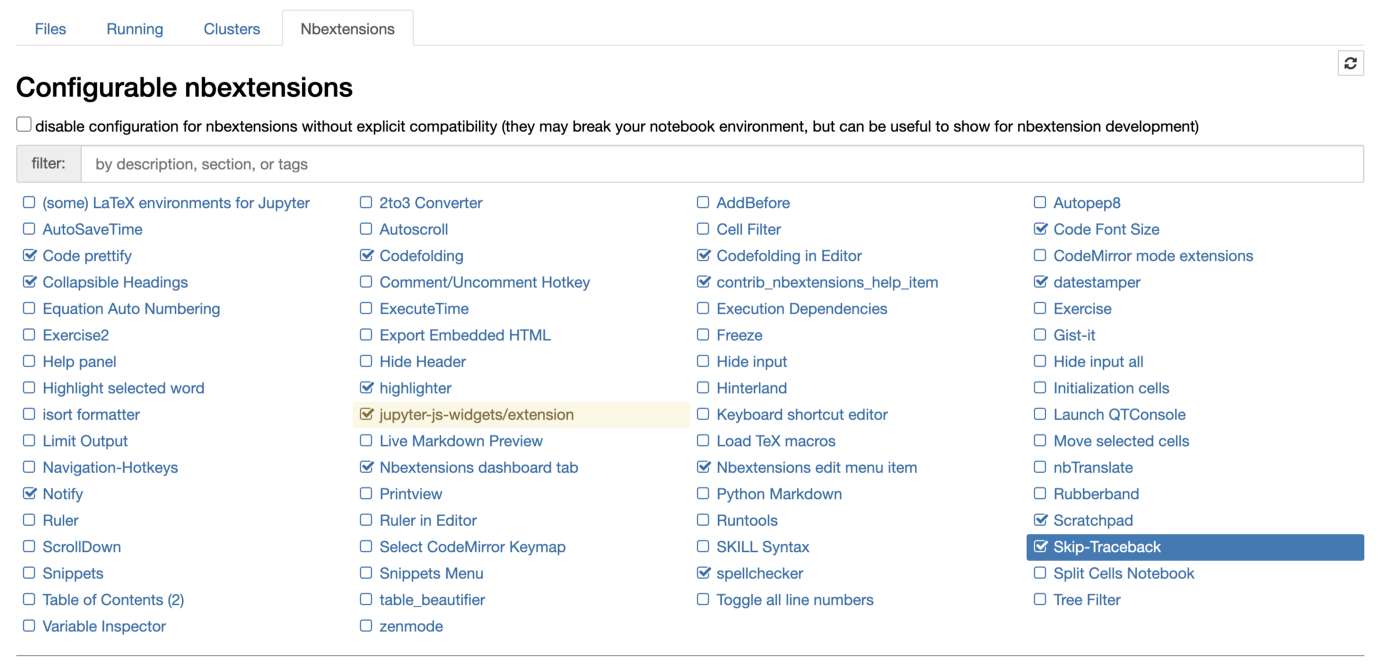Image resolution: width=1400 pixels, height=671 pixels.
Task: Enable the Autopep8 checkbox
Action: pyautogui.click(x=1040, y=203)
